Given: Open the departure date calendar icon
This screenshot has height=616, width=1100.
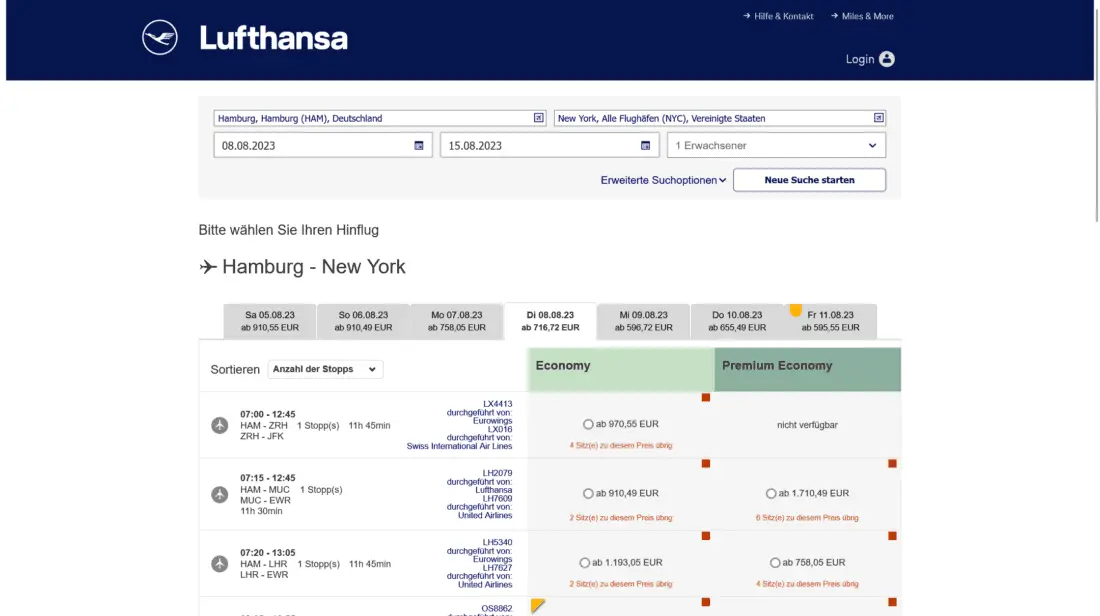Looking at the screenshot, I should click(419, 146).
